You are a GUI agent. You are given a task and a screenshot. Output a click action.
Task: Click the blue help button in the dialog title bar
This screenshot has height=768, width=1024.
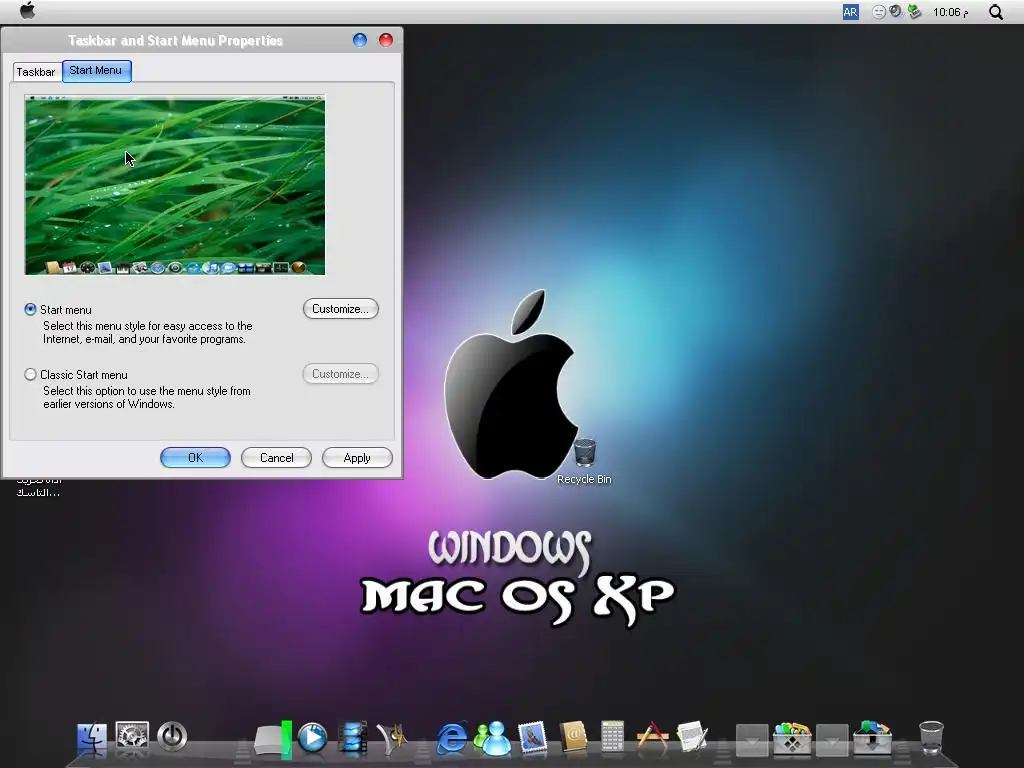pos(360,40)
